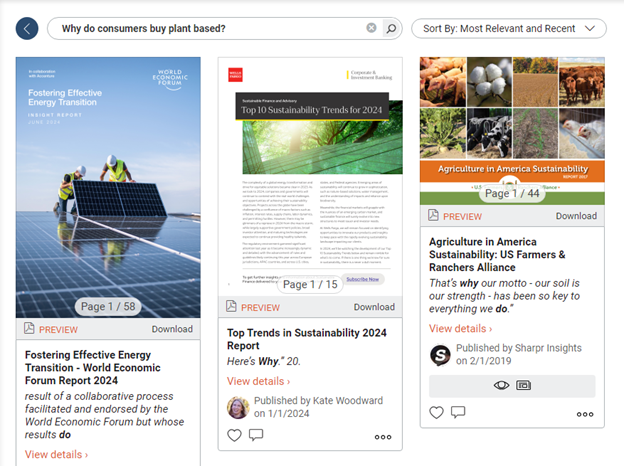
Task: Download the Agriculture in America report
Action: (576, 216)
